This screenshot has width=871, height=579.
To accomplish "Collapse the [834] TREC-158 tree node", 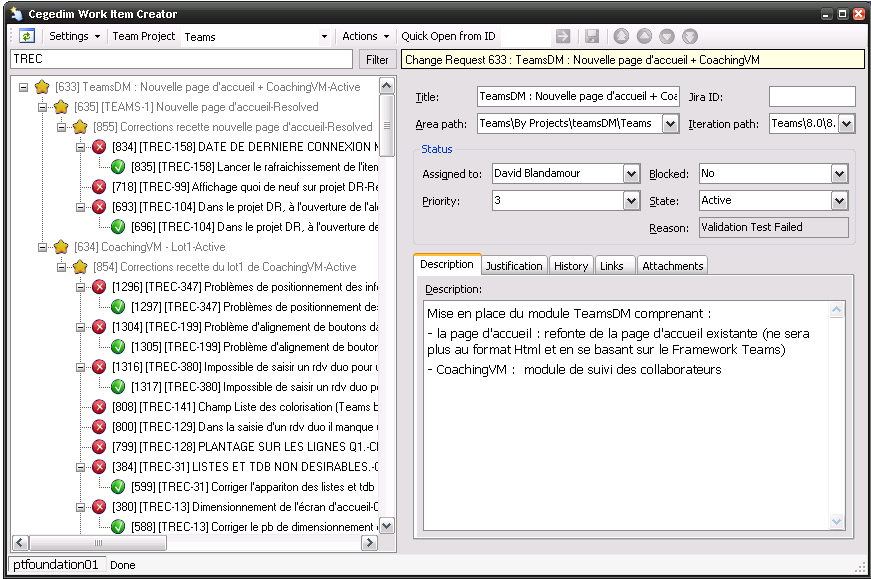I will (x=81, y=147).
